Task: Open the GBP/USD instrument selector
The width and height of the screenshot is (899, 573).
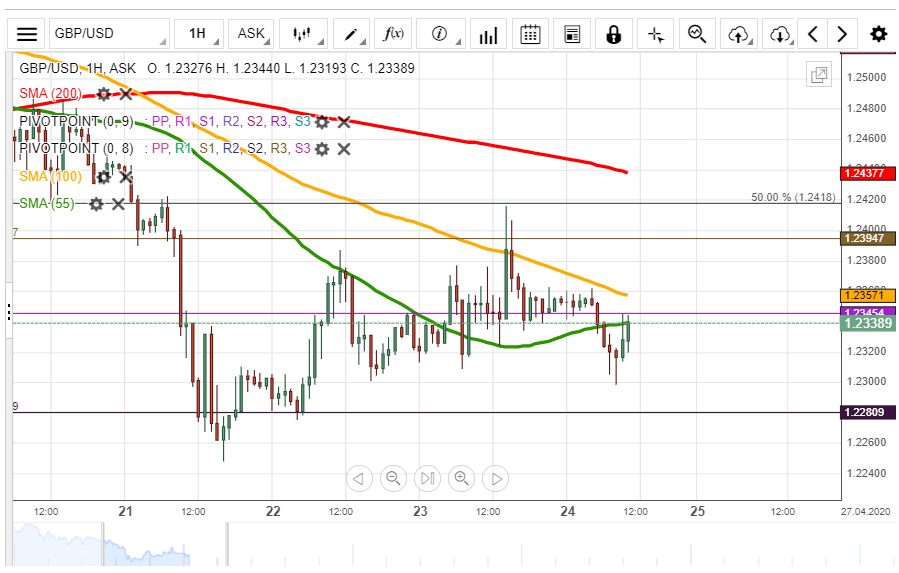Action: tap(110, 34)
